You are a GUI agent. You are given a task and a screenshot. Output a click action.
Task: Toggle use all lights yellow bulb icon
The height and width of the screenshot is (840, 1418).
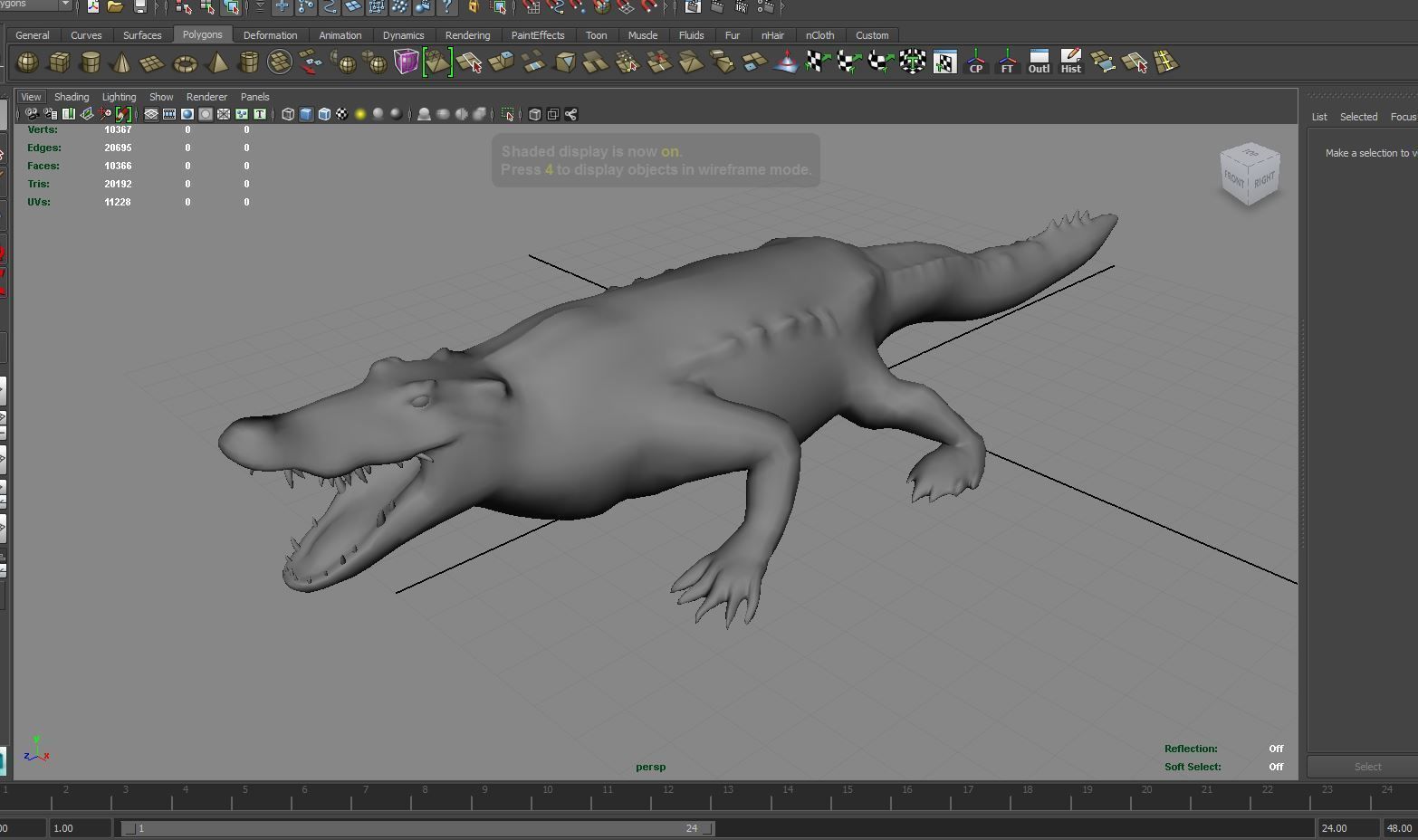360,114
